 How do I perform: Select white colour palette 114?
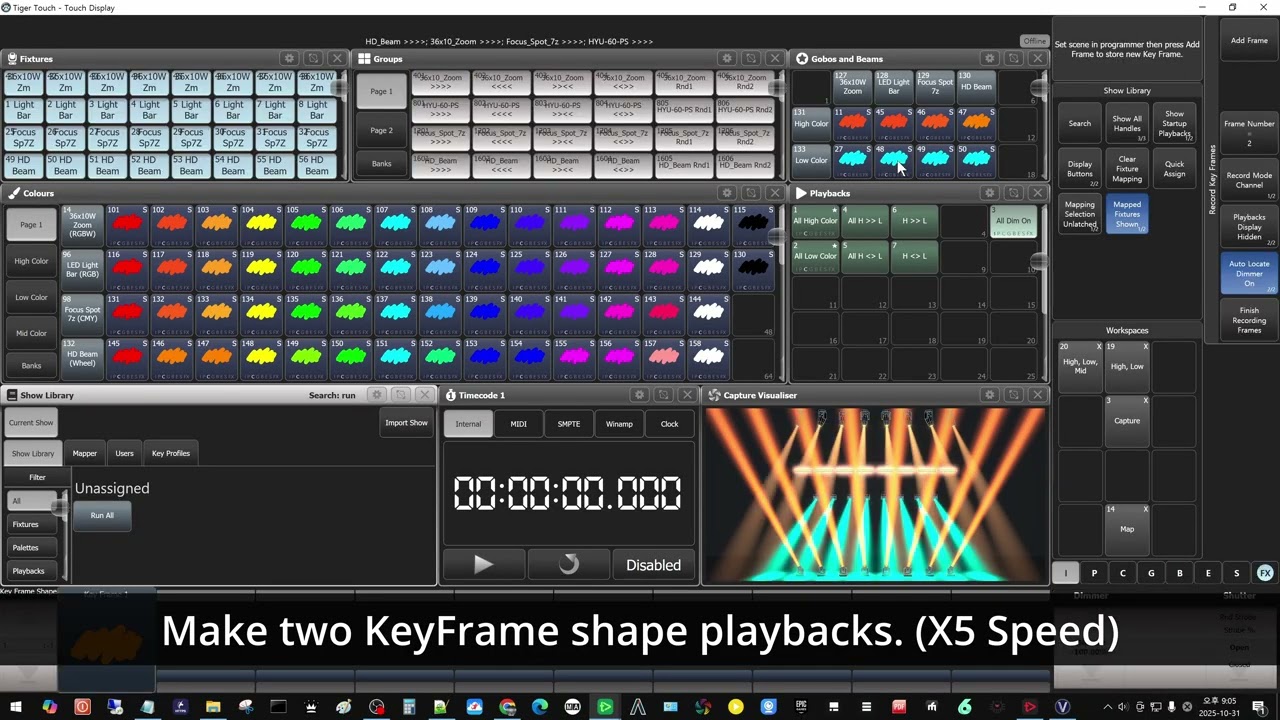(x=708, y=224)
